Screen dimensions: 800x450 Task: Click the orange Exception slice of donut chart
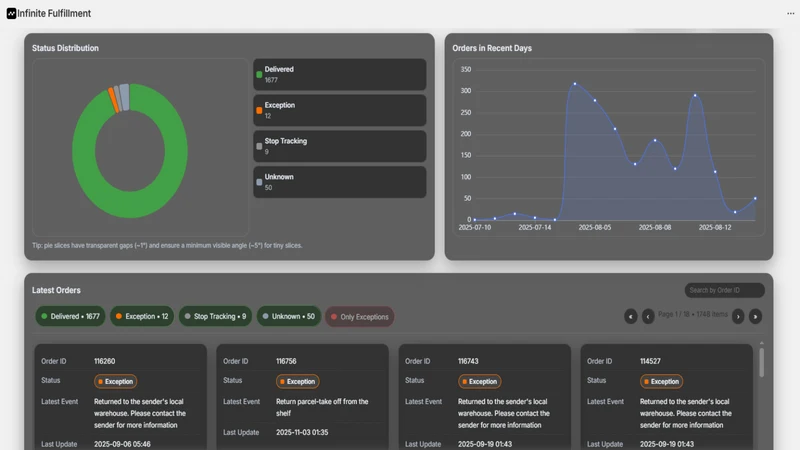[x=113, y=99]
